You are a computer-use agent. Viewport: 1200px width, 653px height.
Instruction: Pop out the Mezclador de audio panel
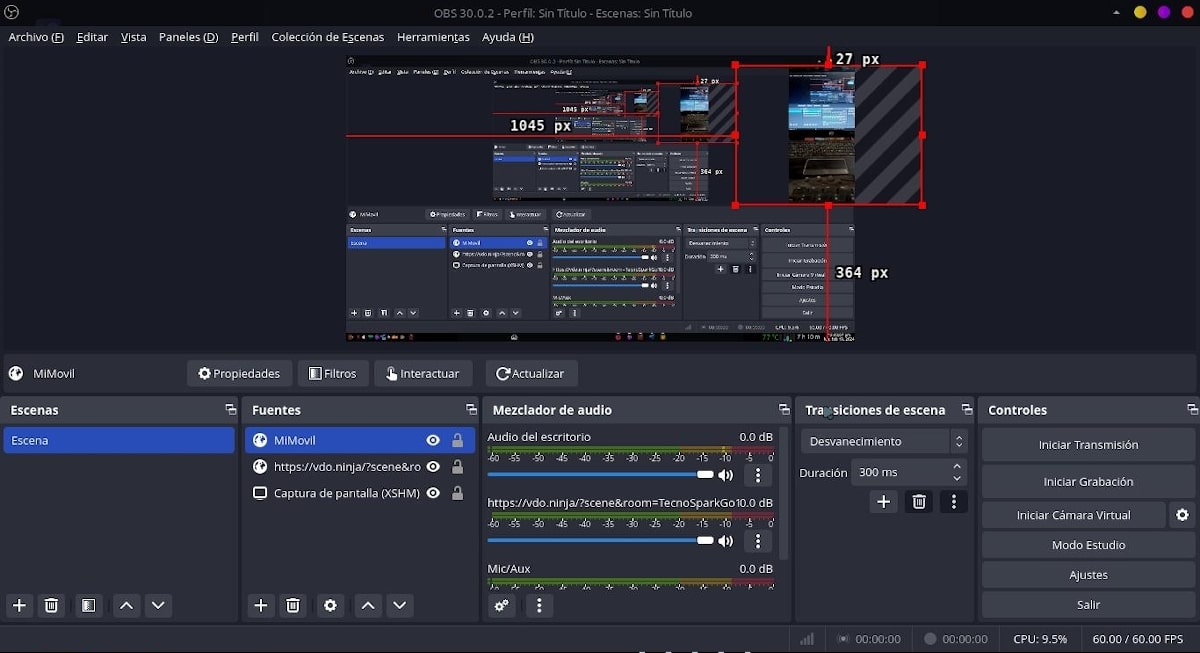pos(784,410)
